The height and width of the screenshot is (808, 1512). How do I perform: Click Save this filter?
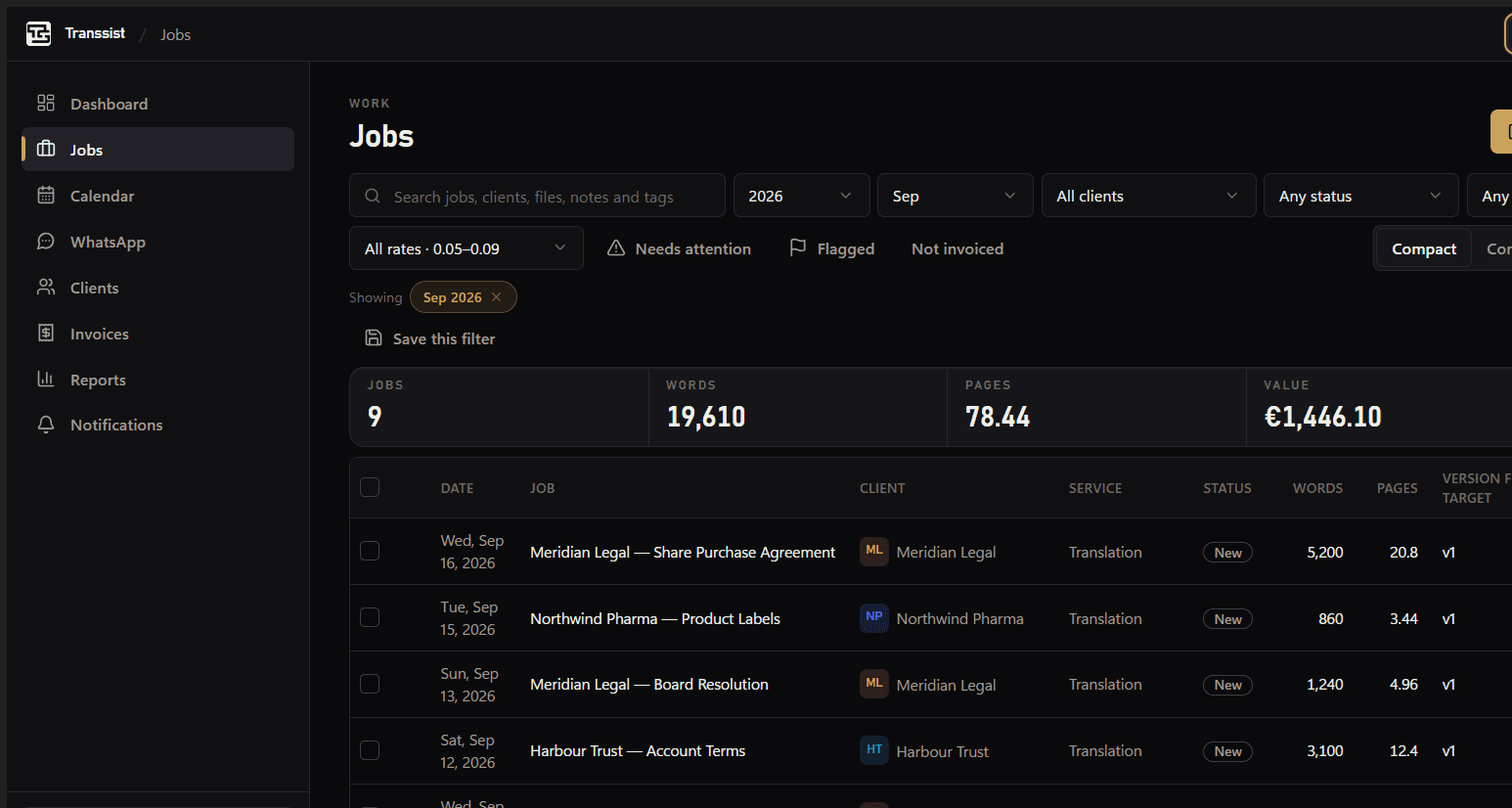pos(430,338)
